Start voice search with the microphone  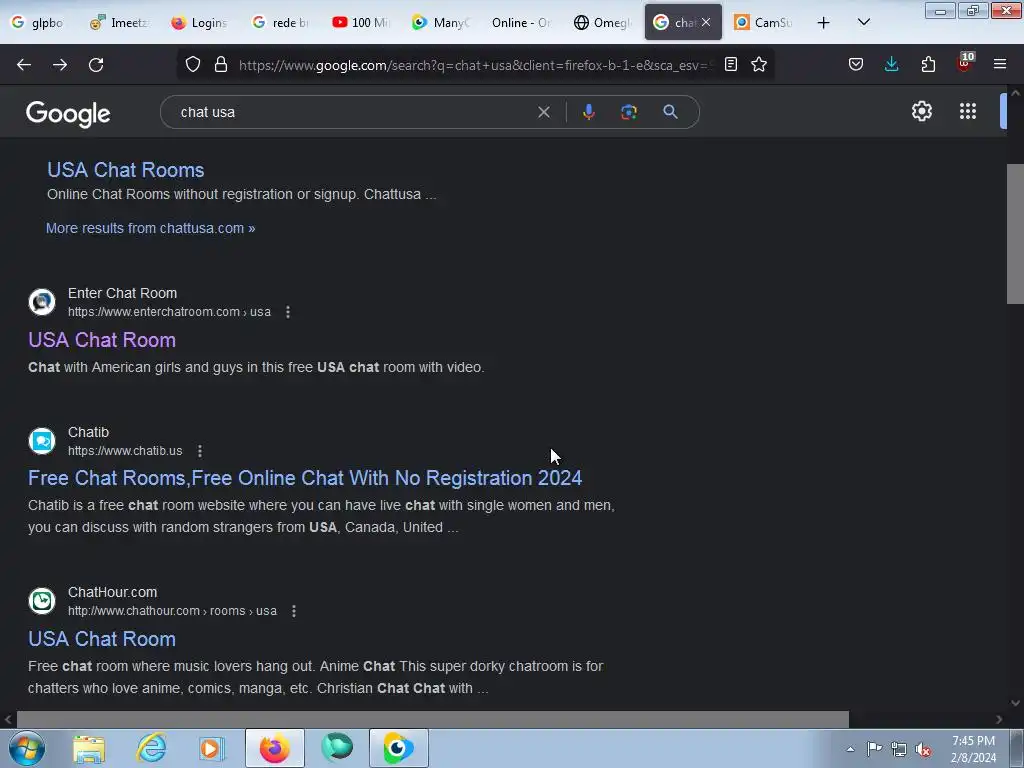pos(588,112)
